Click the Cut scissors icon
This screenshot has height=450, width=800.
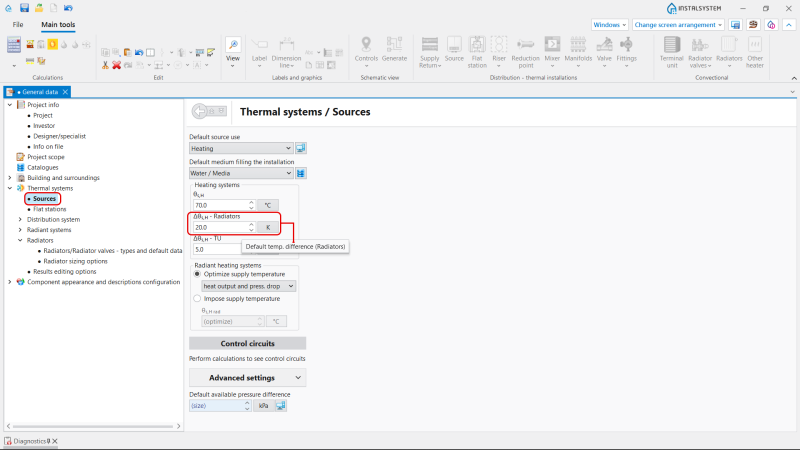click(105, 65)
